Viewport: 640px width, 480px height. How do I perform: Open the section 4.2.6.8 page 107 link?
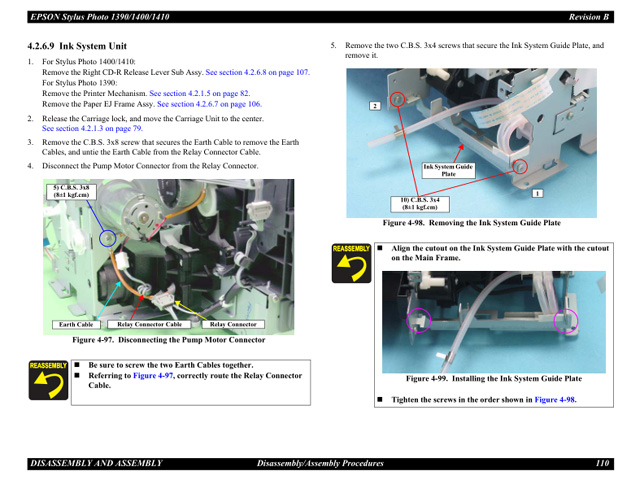click(257, 73)
